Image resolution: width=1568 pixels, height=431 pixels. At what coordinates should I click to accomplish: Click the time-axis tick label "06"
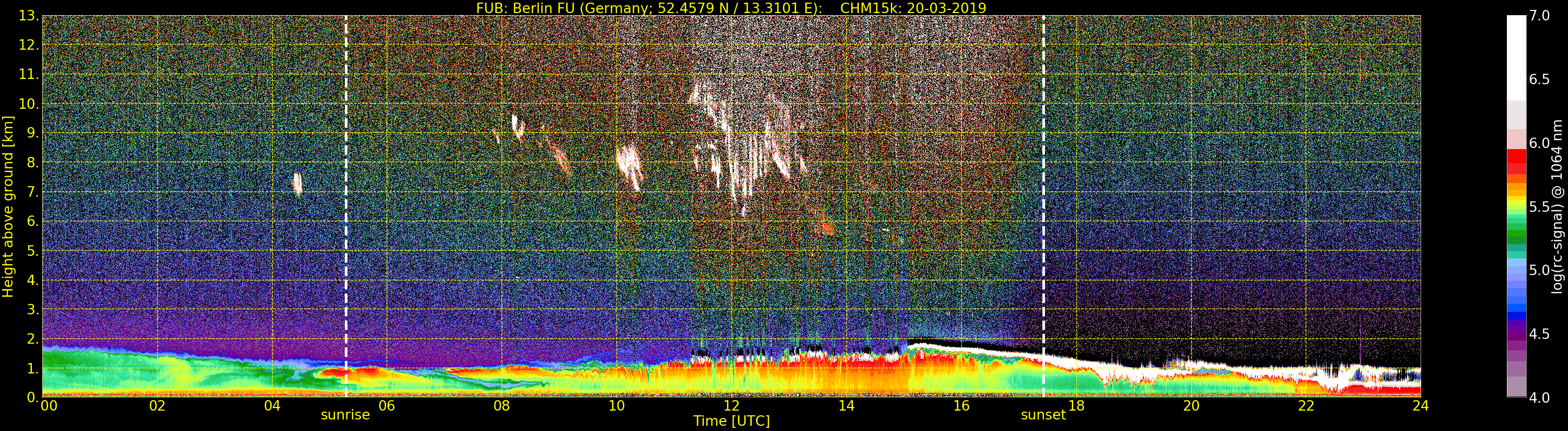point(387,406)
